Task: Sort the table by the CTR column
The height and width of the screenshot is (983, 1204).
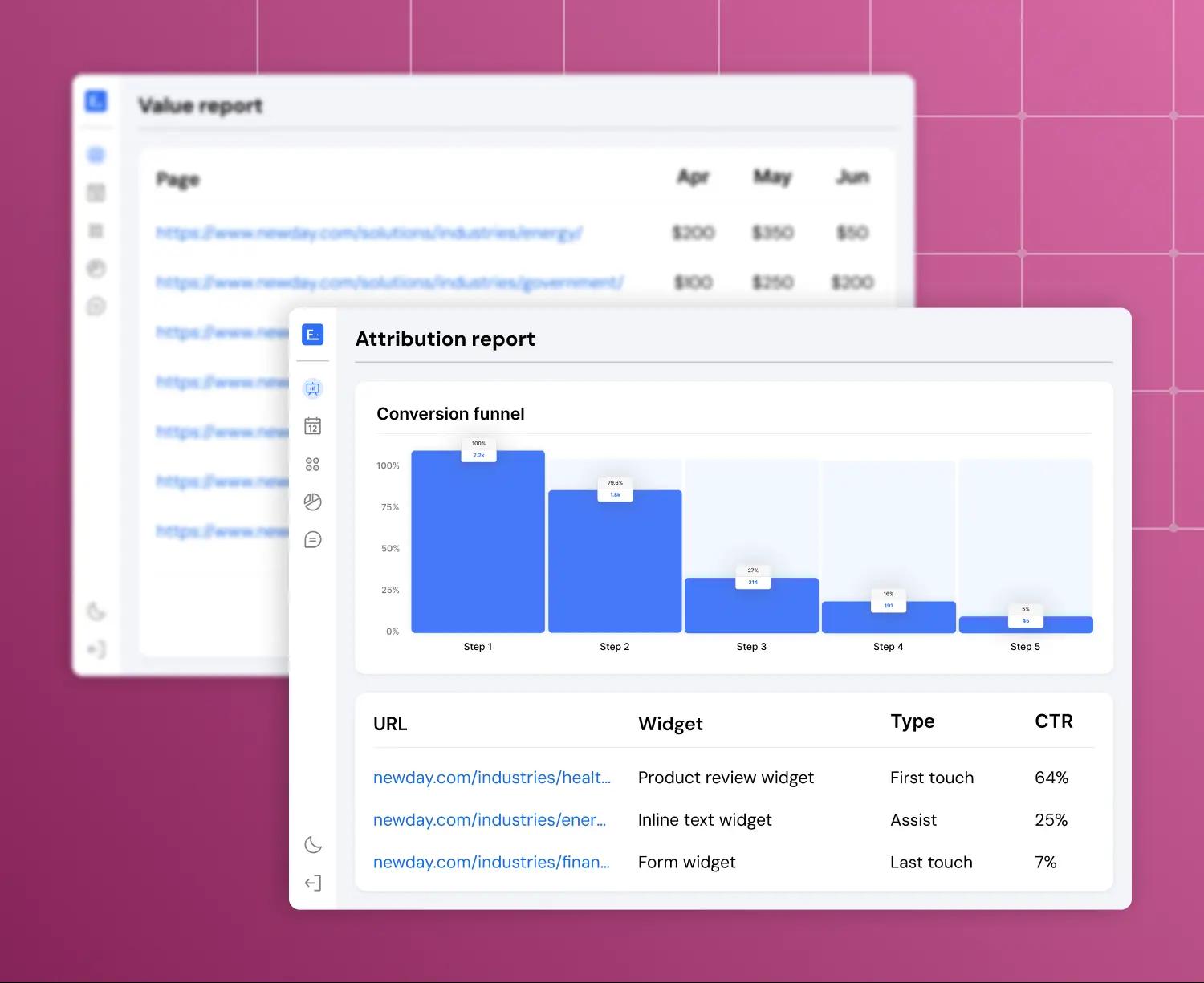Action: 1053,721
